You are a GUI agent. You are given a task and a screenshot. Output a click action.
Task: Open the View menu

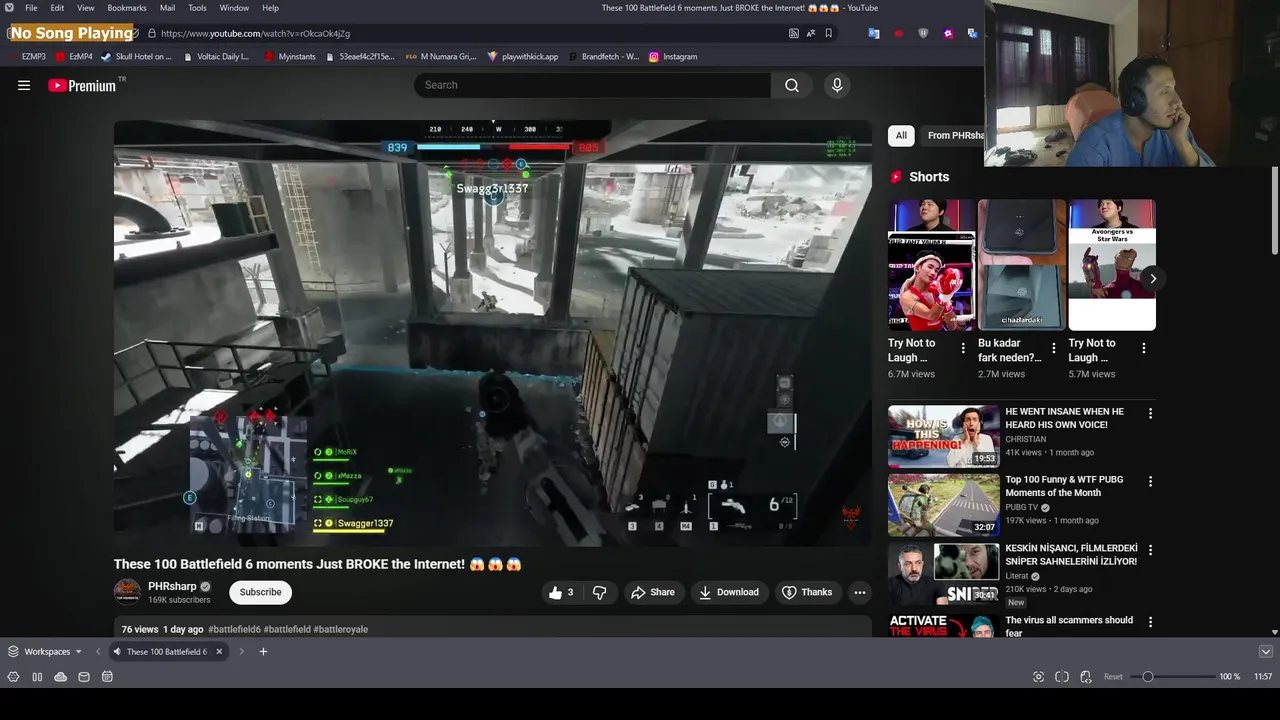[86, 8]
